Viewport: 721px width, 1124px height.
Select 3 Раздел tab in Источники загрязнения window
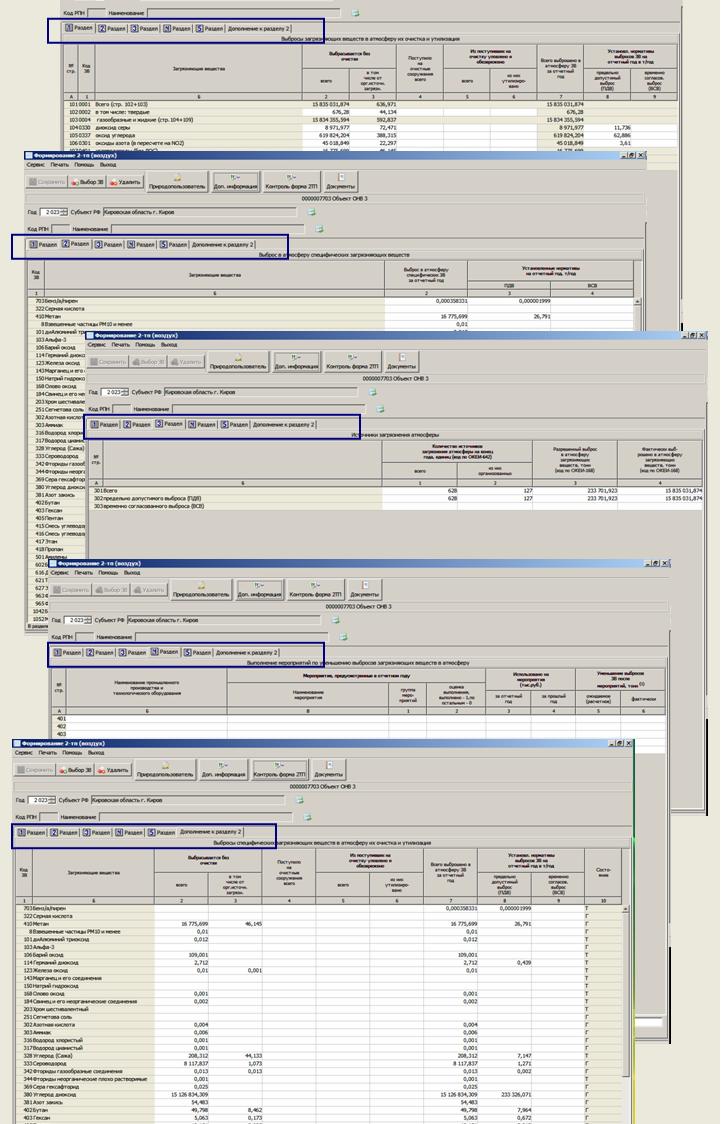(168, 424)
